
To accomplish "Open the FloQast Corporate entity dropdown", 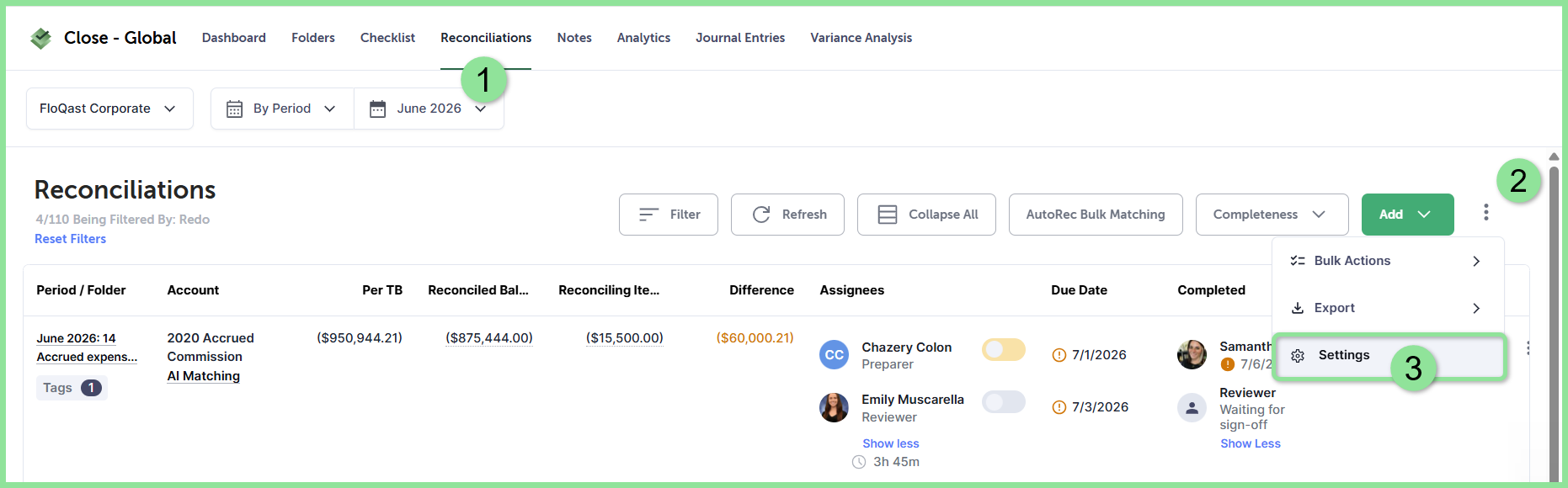I will (x=109, y=109).
